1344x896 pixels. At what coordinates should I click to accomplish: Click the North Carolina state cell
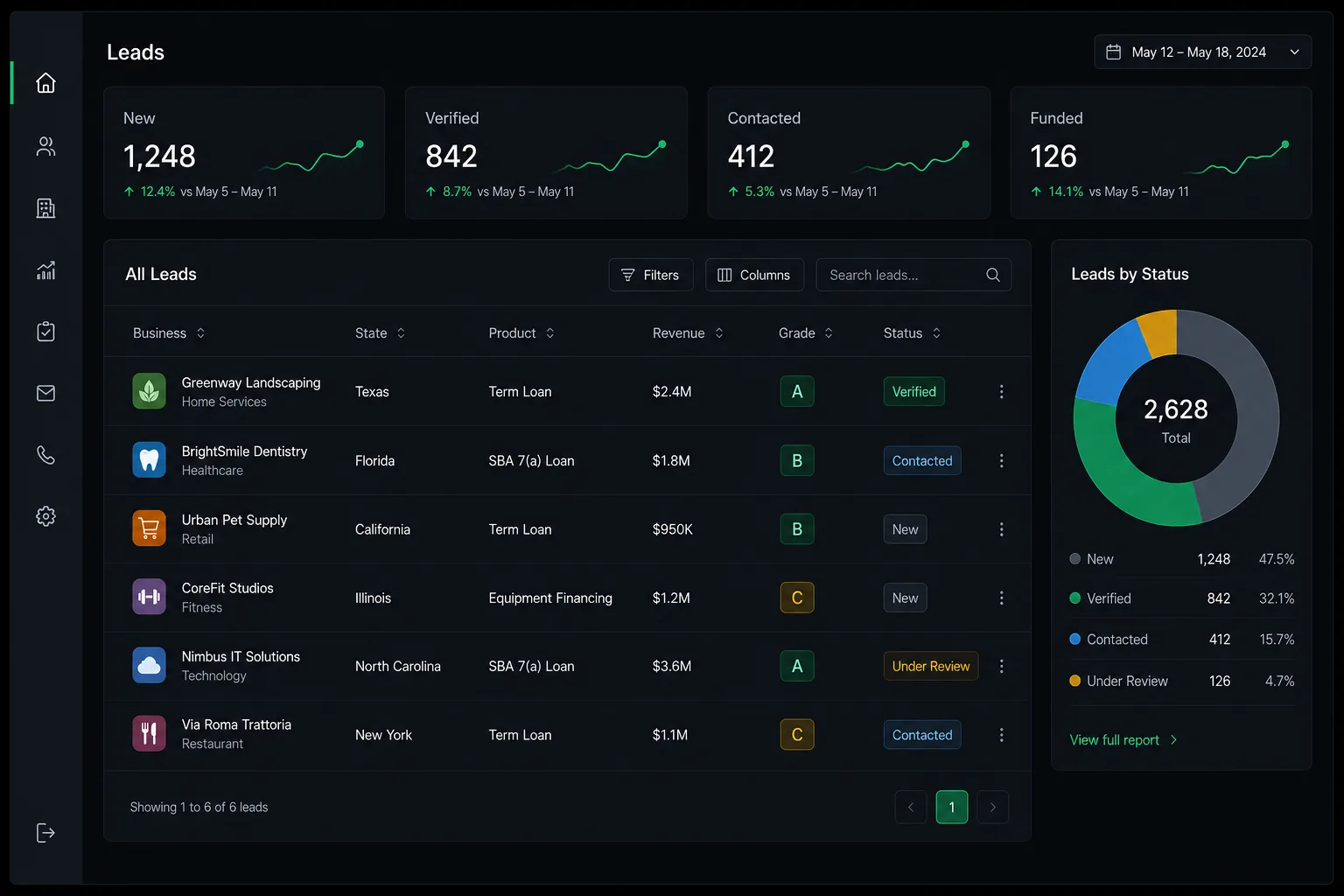(398, 667)
